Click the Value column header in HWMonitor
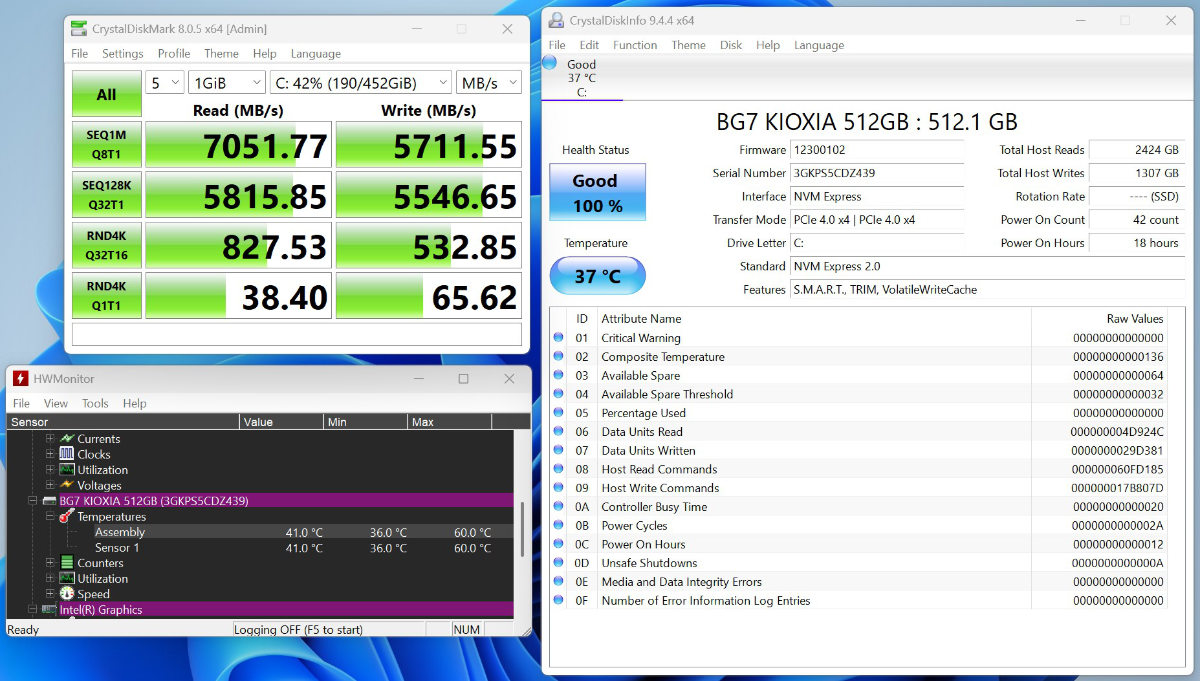The image size is (1200, 681). tap(282, 422)
